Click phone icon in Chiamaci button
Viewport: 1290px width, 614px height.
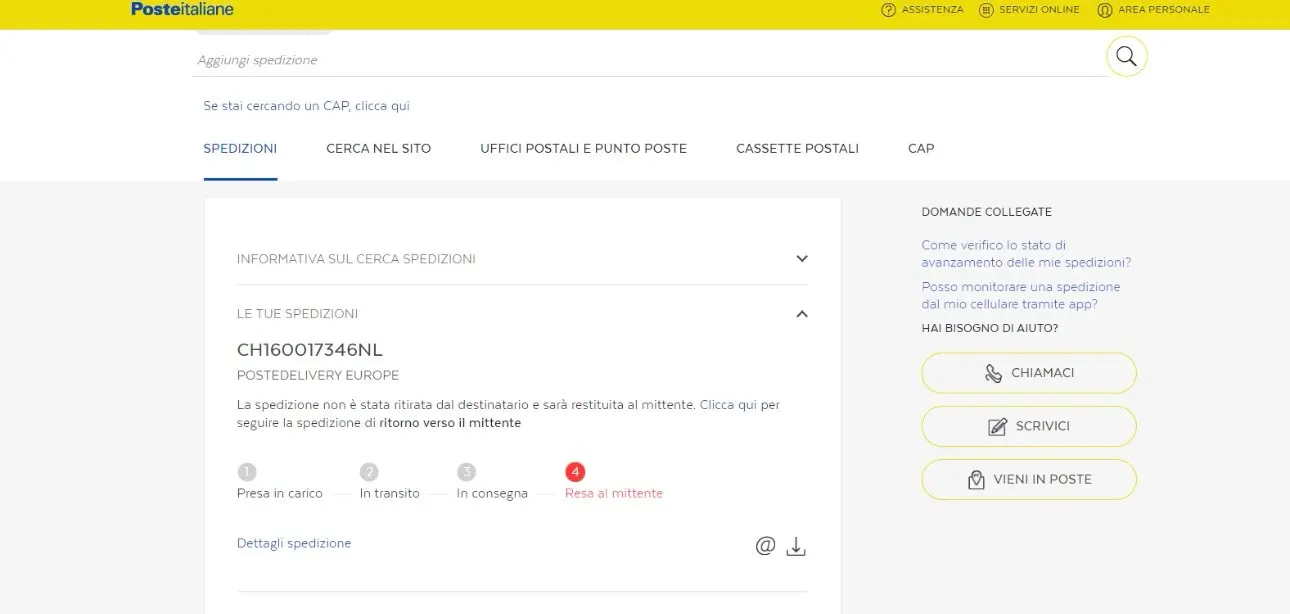(x=993, y=373)
